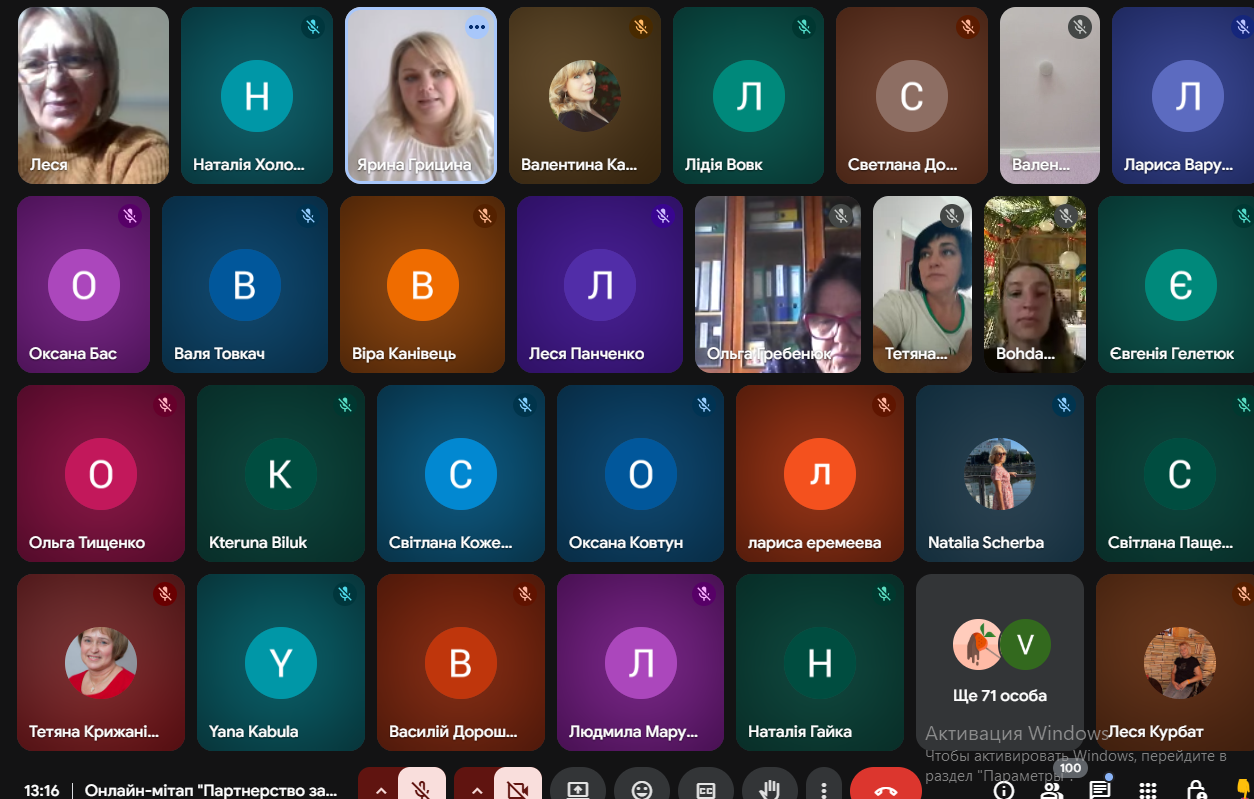This screenshot has width=1254, height=799.
Task: Open meeting details info icon
Action: [x=1004, y=790]
